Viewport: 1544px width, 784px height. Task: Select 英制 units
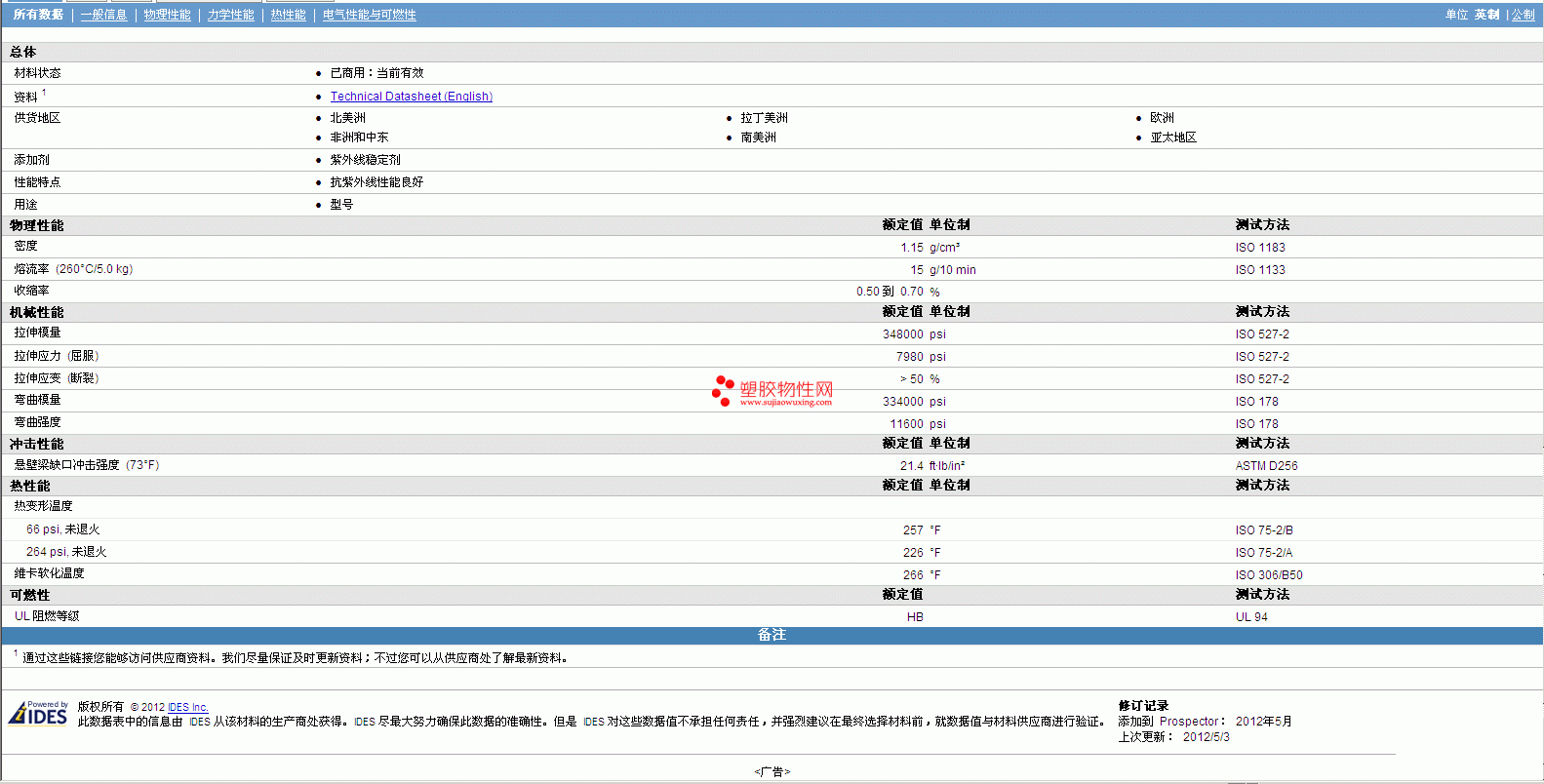(1486, 15)
